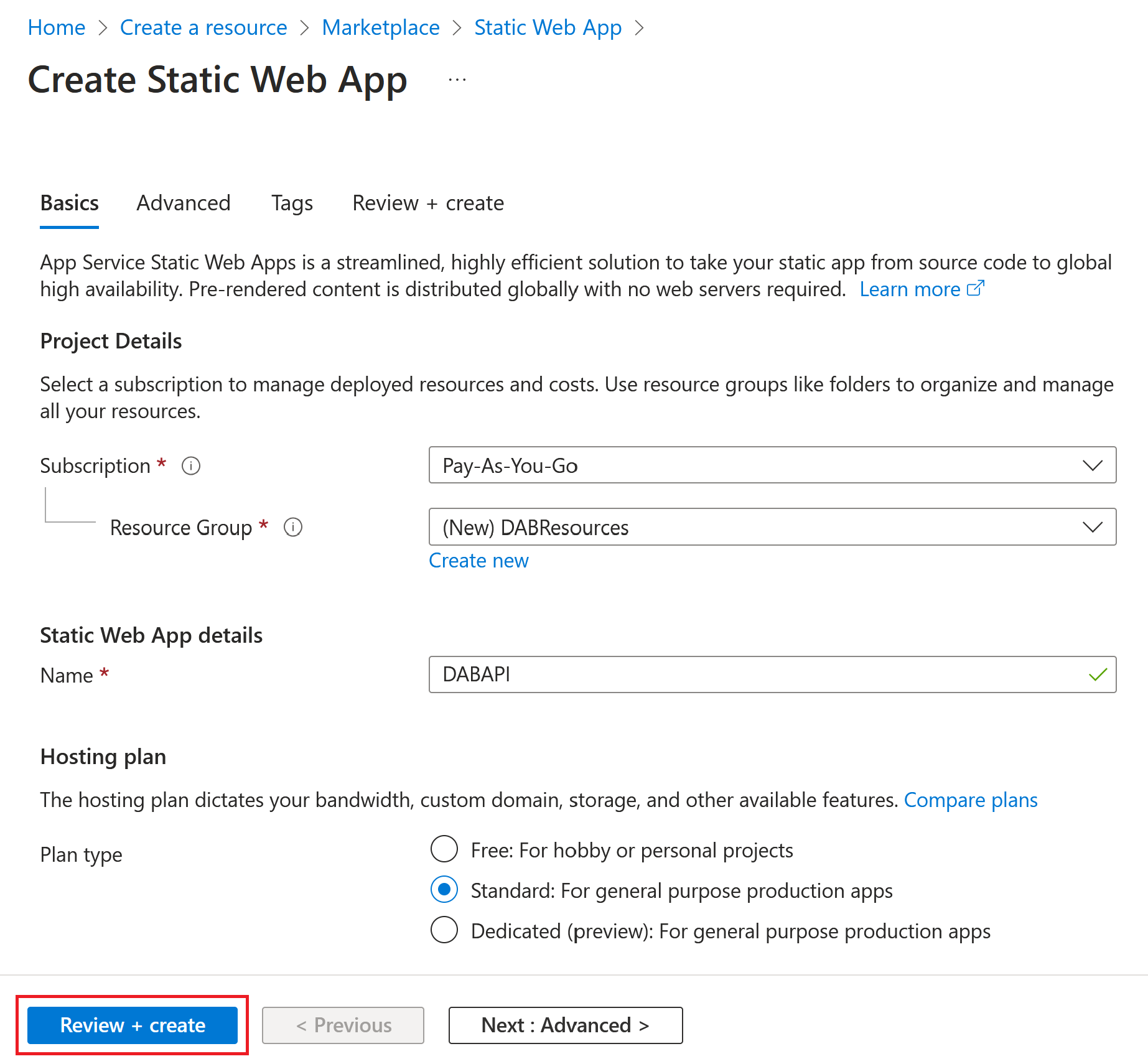Open the Subscription dropdown
Screen dimensions: 1148x1064
(x=772, y=465)
